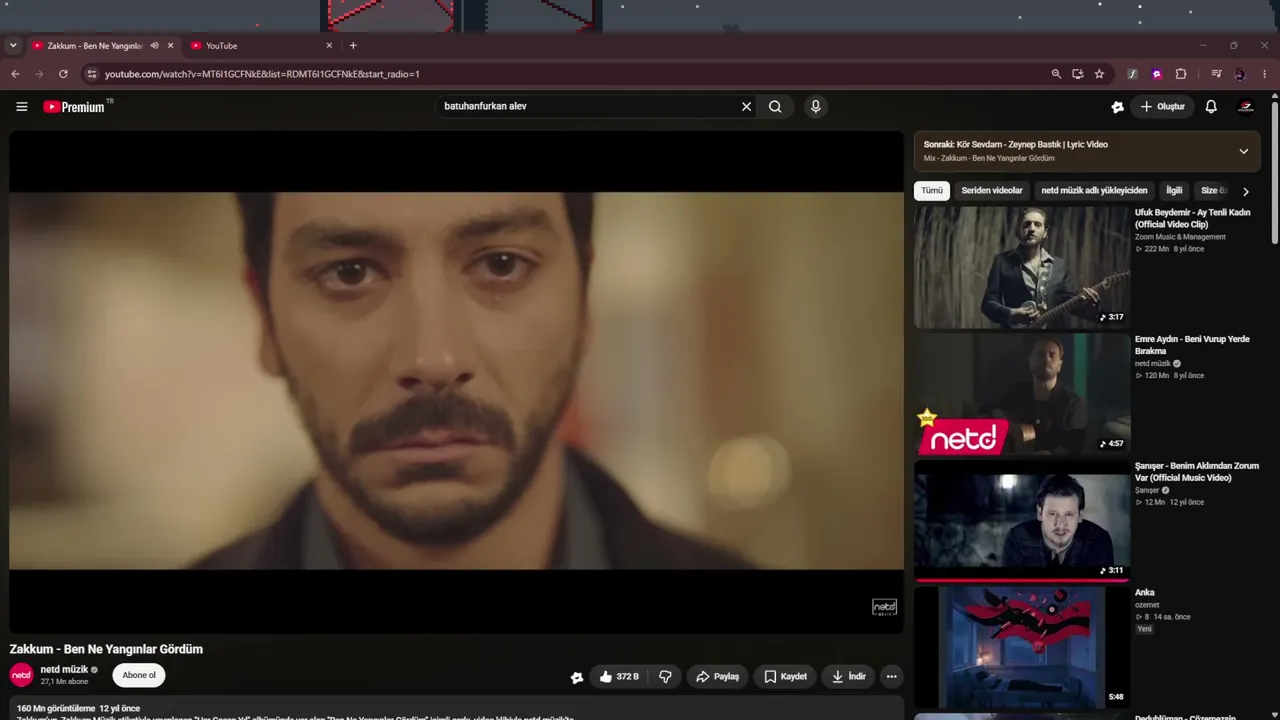Click the sparkle icon beside Oluştur
Screen dimensions: 1280x720
click(x=1117, y=107)
